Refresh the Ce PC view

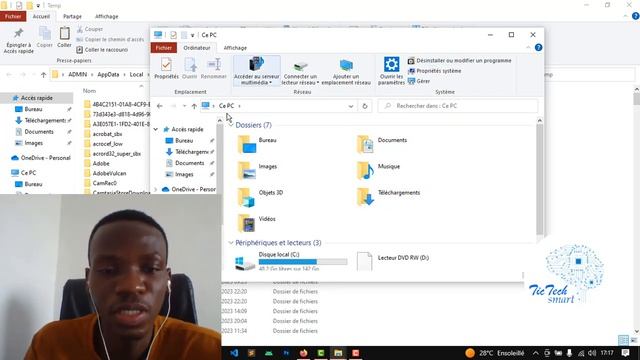point(365,106)
